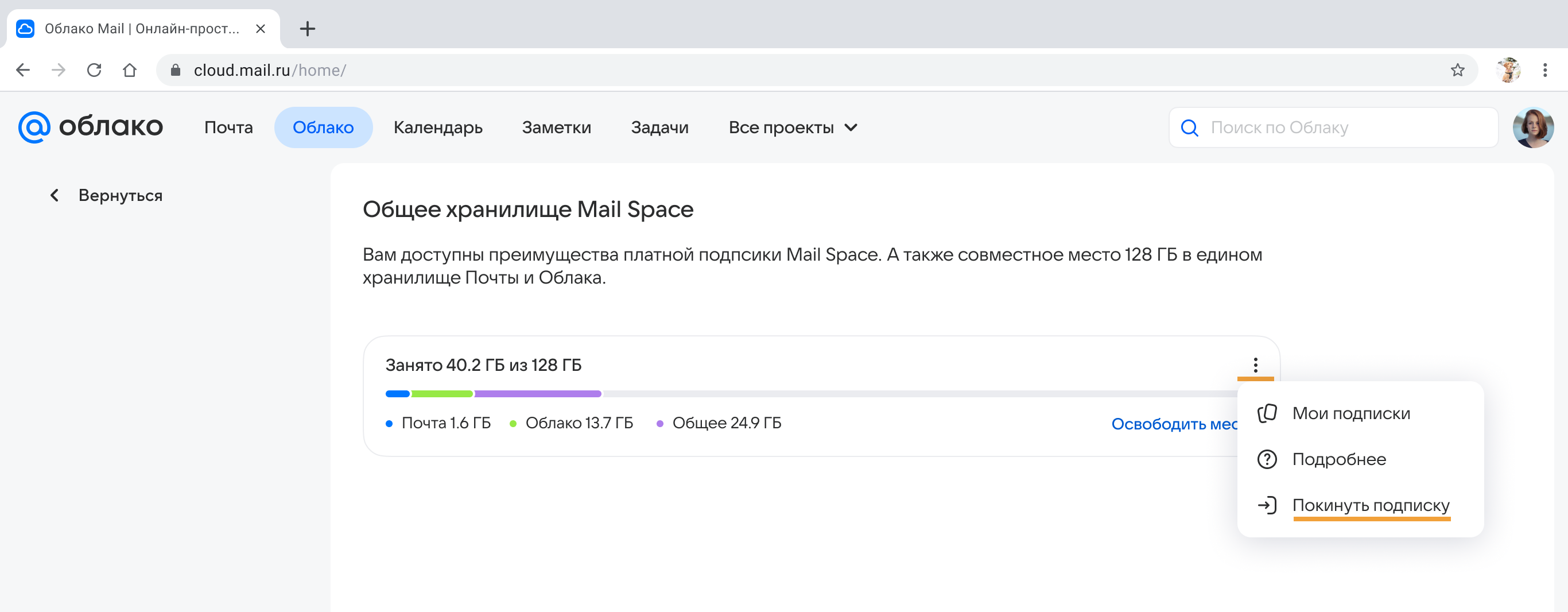Image resolution: width=1568 pixels, height=612 pixels.
Task: Focus the Поиск по Облаку search field
Action: tap(1333, 127)
